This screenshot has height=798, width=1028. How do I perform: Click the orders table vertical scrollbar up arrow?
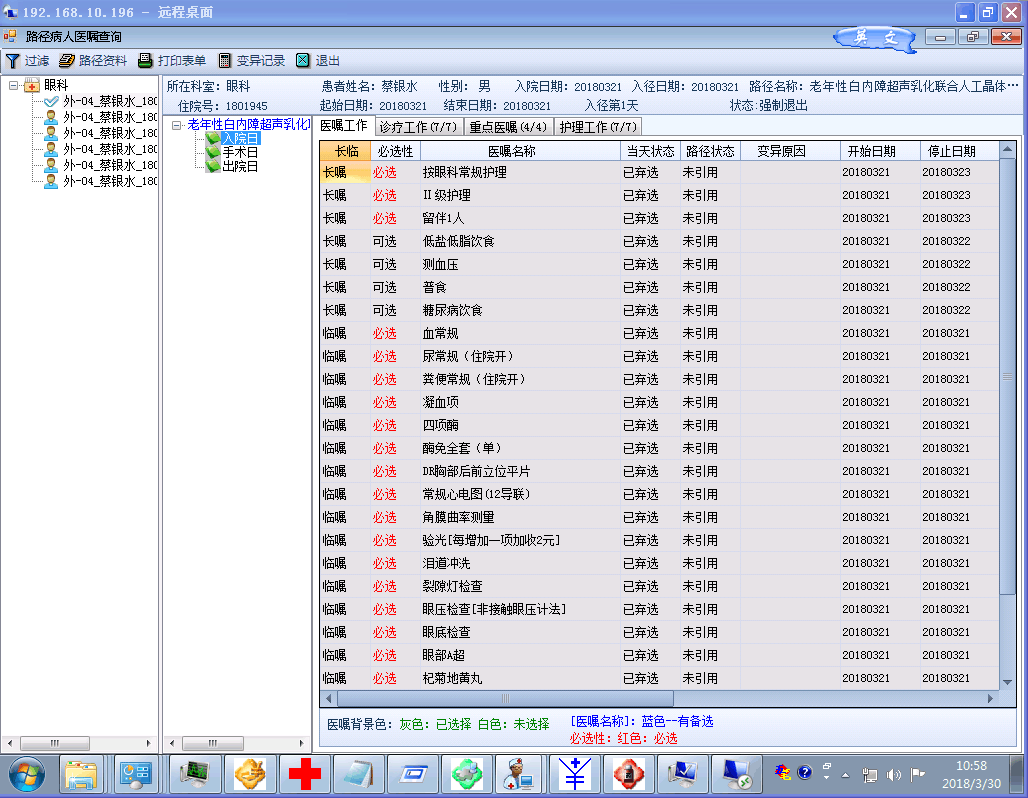tap(1008, 150)
